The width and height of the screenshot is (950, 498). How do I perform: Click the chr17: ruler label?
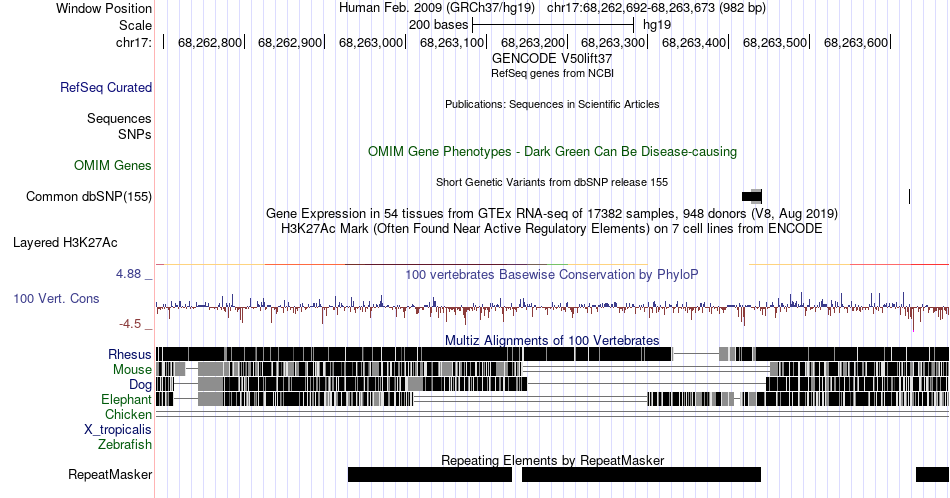[x=134, y=42]
